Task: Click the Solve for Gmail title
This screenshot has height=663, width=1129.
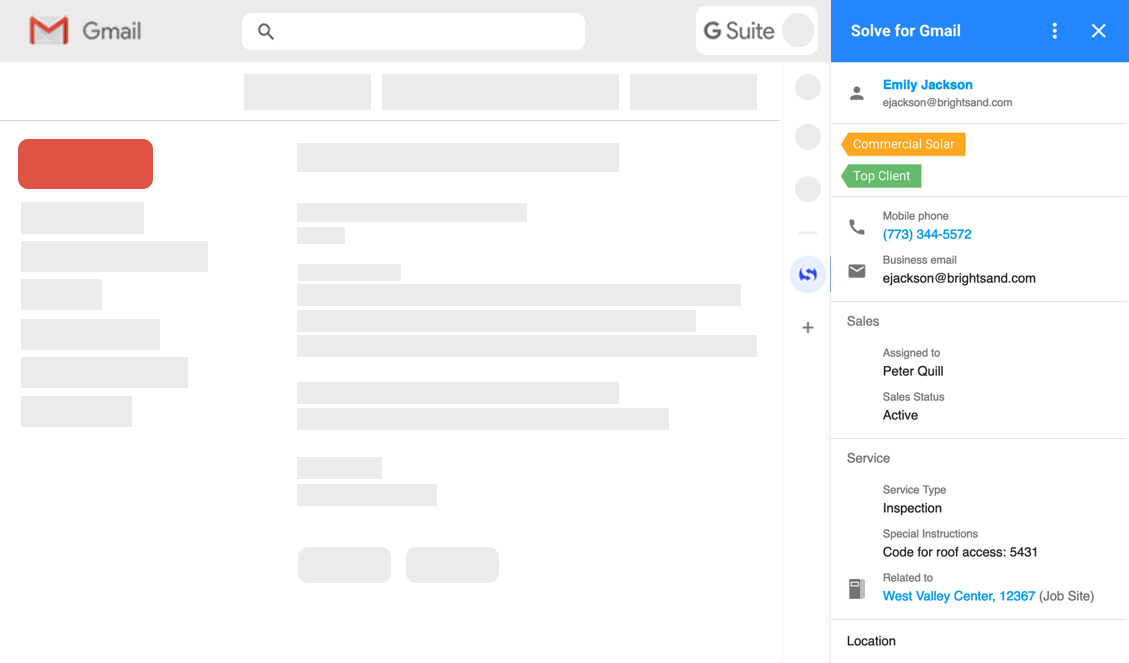Action: tap(906, 31)
